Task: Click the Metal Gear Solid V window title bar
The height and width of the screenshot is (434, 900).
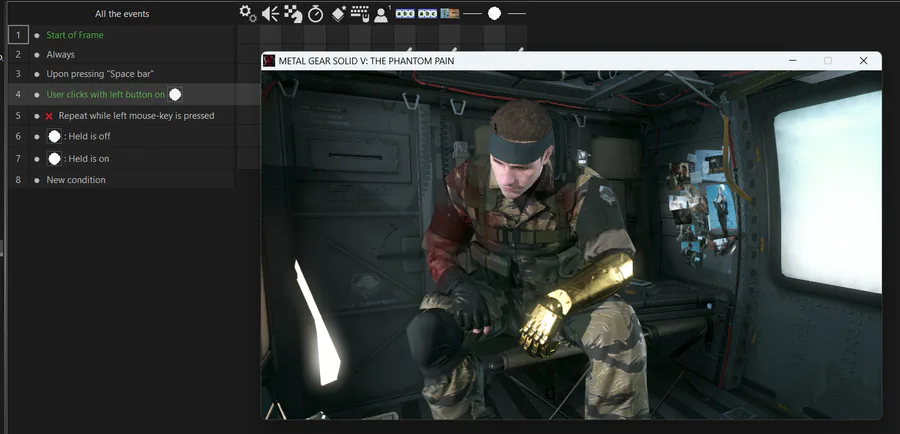Action: (x=571, y=61)
